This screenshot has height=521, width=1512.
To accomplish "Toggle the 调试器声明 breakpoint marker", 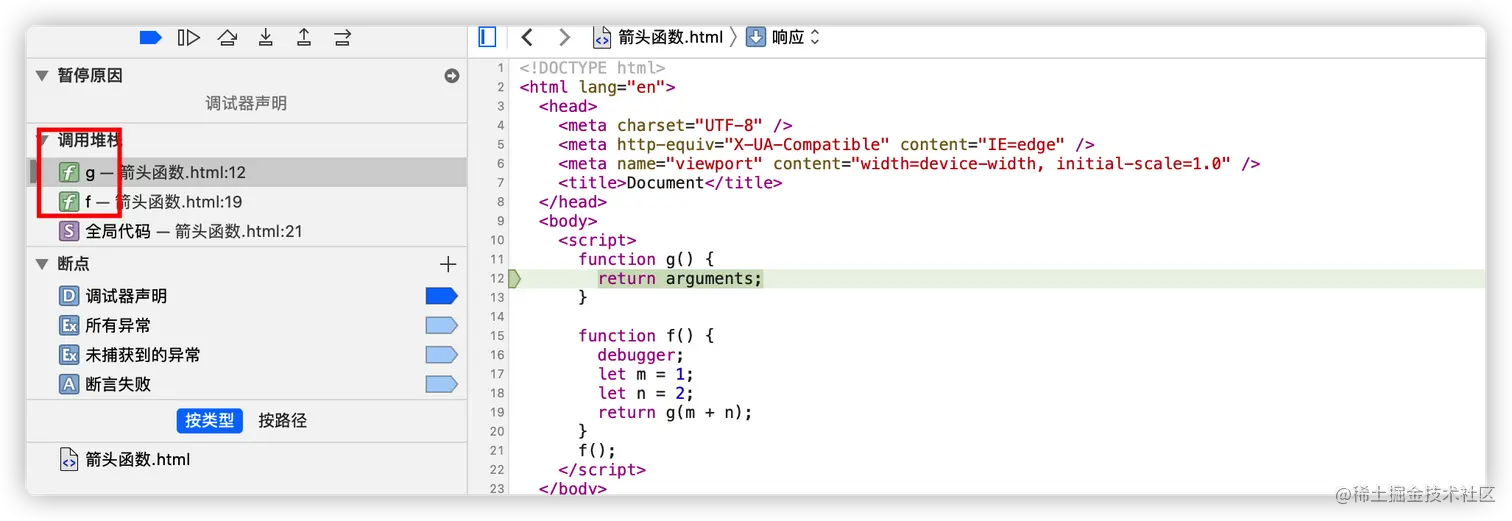I will point(441,296).
